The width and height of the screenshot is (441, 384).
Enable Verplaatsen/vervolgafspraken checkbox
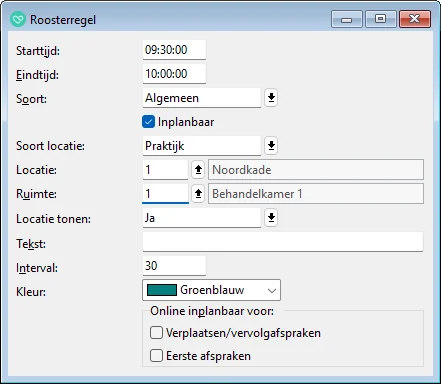pos(156,333)
